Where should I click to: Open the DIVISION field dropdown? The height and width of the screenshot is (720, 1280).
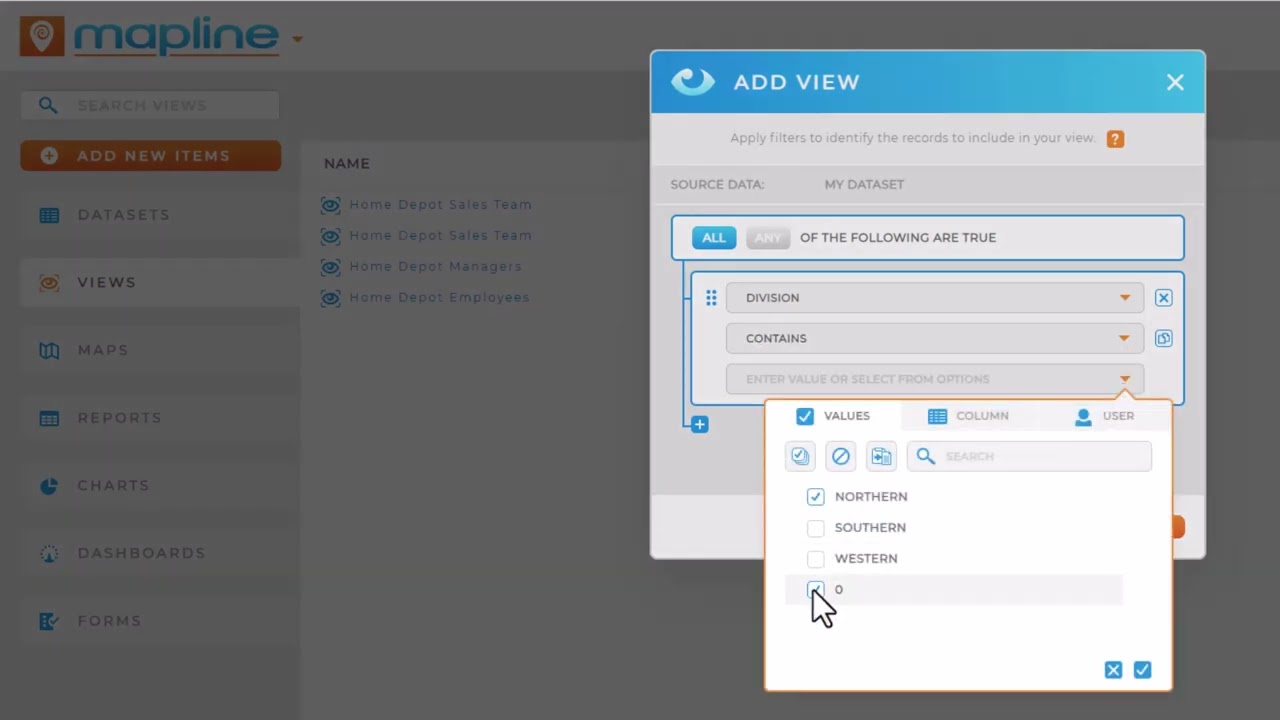coord(935,298)
